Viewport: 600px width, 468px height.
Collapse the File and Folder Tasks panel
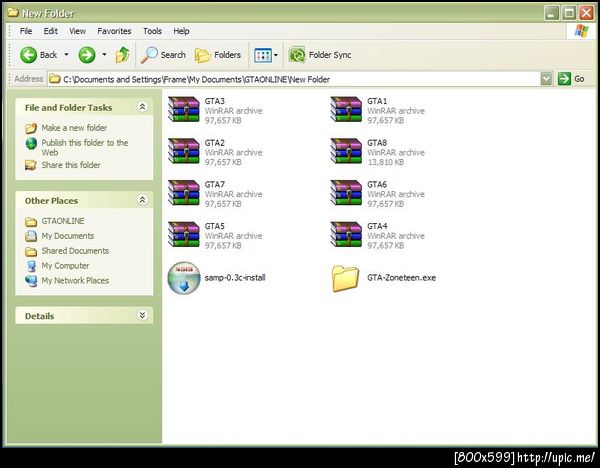point(142,107)
